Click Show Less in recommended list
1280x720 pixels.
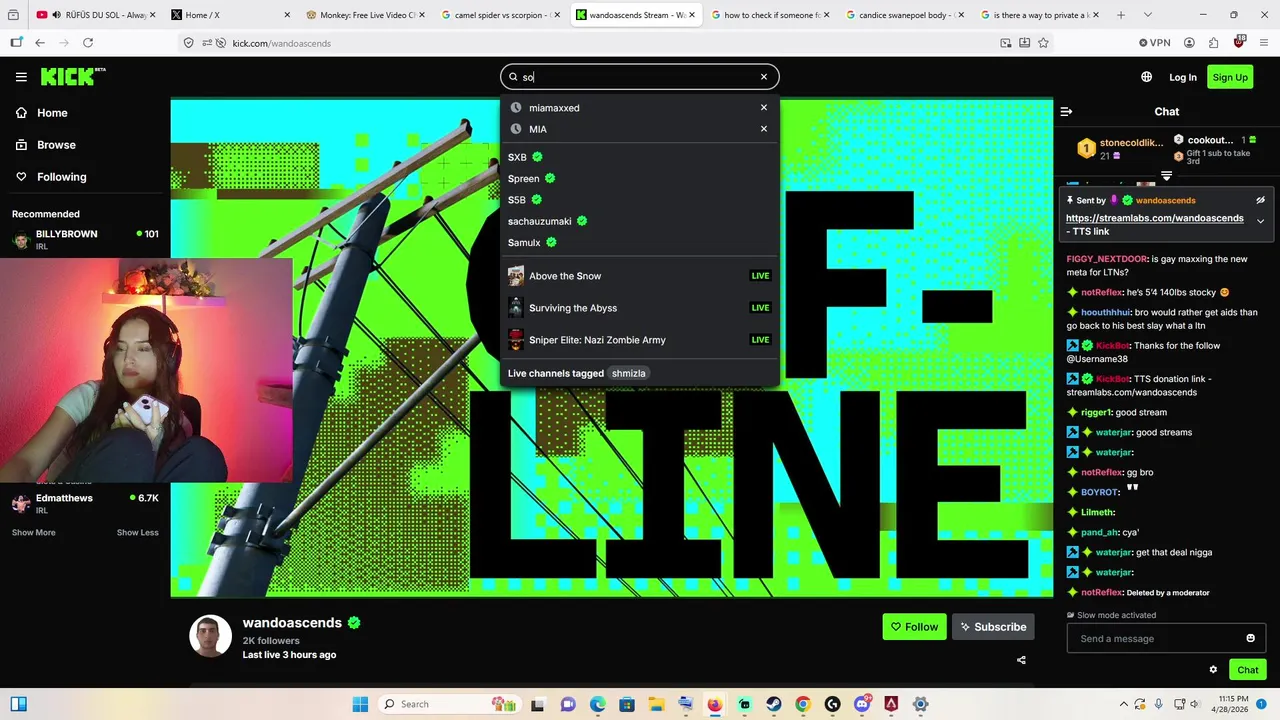coord(138,532)
